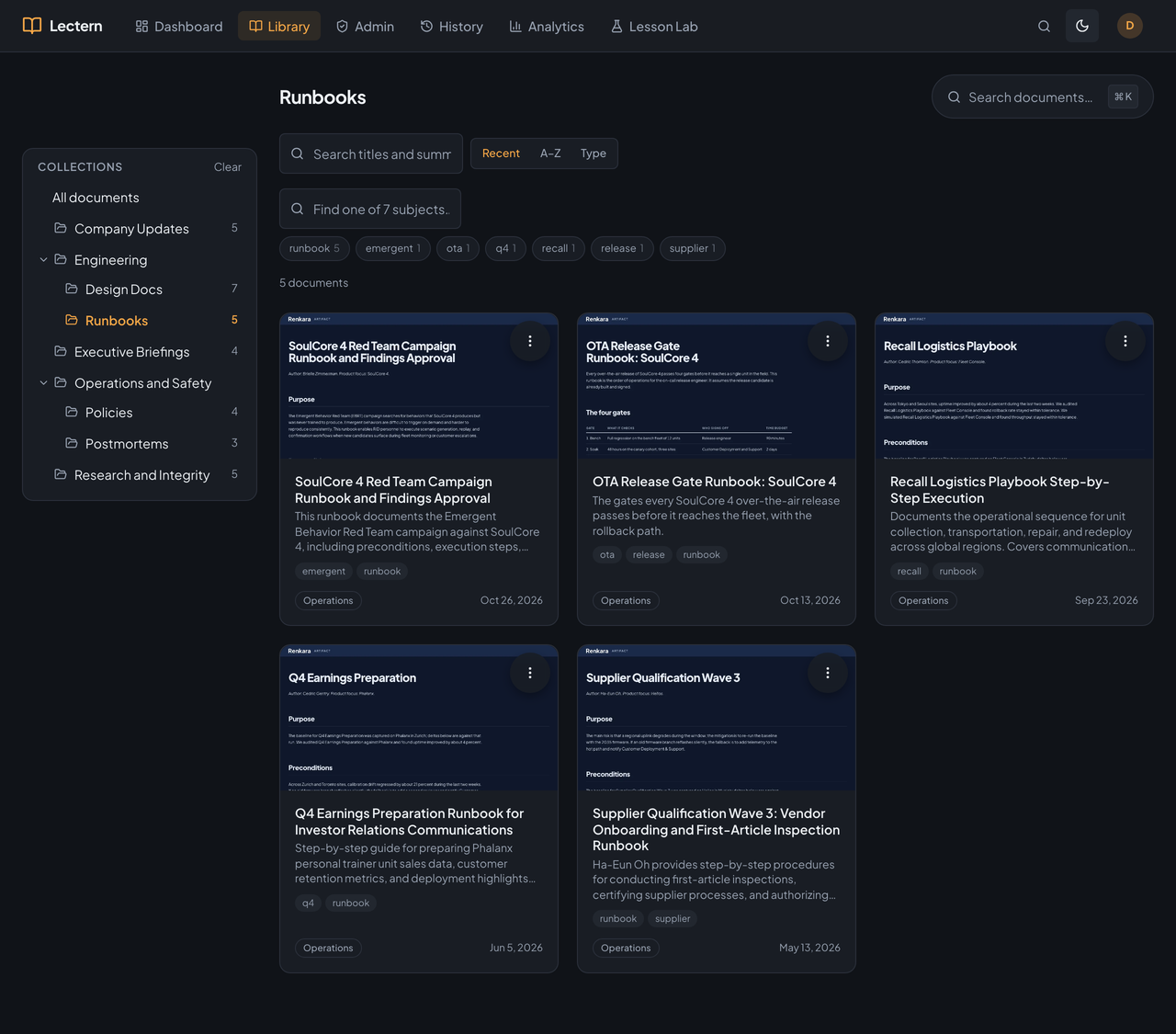
Task: Sort documents by Recent
Action: tap(501, 153)
